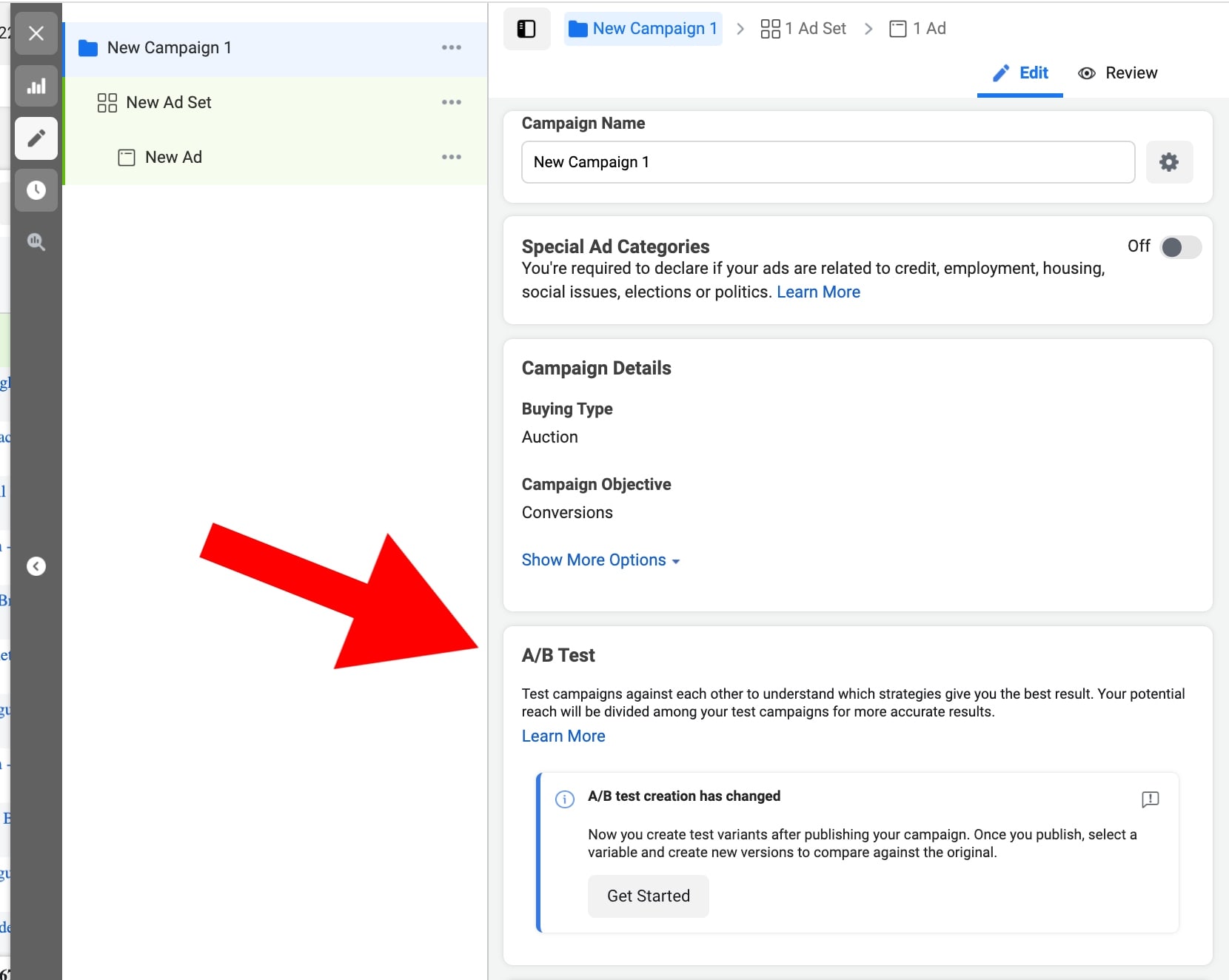Screen dimensions: 1229x980
Task: Open more options menu for New Ad
Action: pos(451,157)
